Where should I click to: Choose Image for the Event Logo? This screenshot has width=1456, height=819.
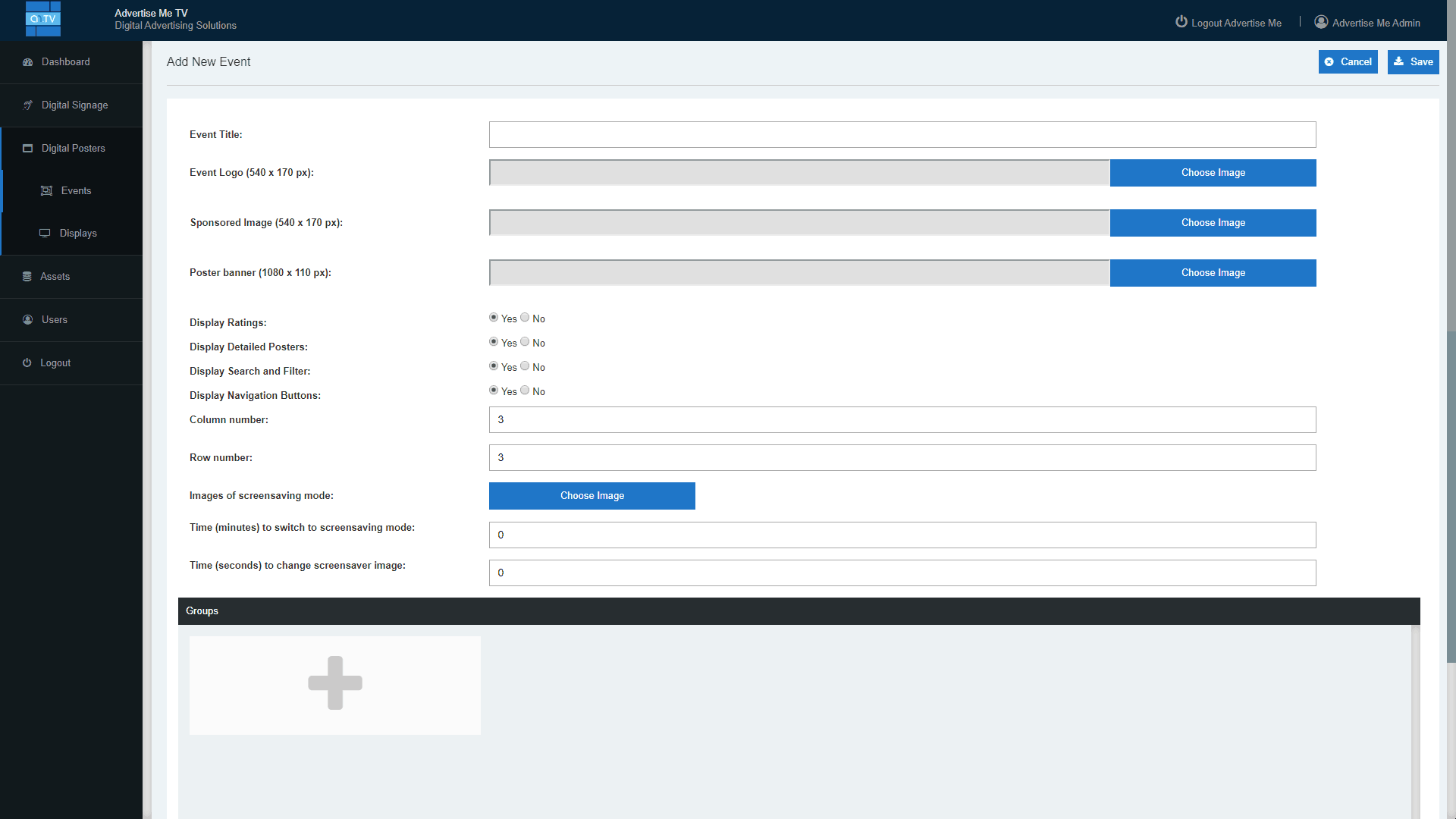[1213, 173]
